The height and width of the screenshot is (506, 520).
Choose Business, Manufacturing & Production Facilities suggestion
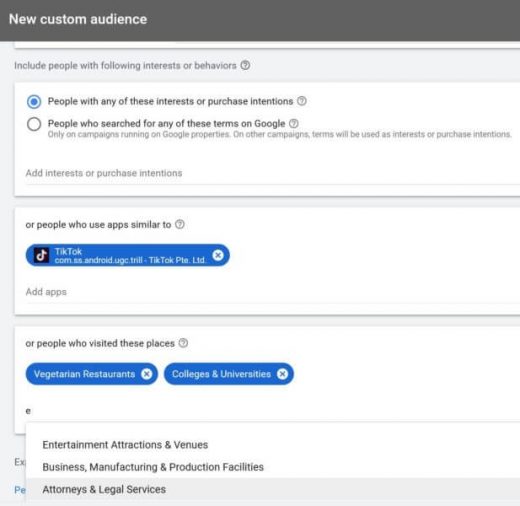coord(273,467)
